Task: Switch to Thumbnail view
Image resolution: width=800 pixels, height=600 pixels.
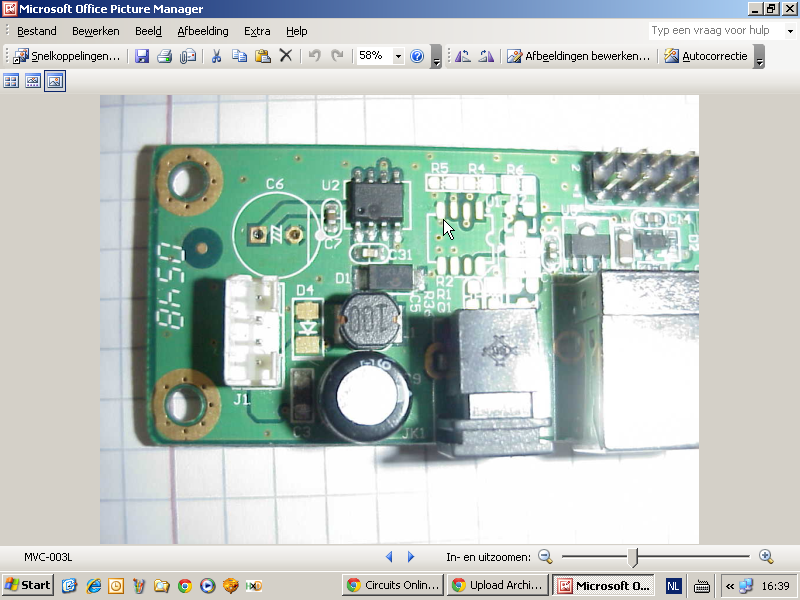Action: click(12, 81)
